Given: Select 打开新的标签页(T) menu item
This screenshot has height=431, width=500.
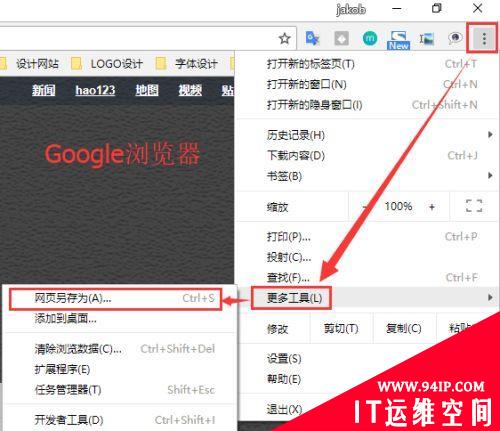Looking at the screenshot, I should 368,64.
